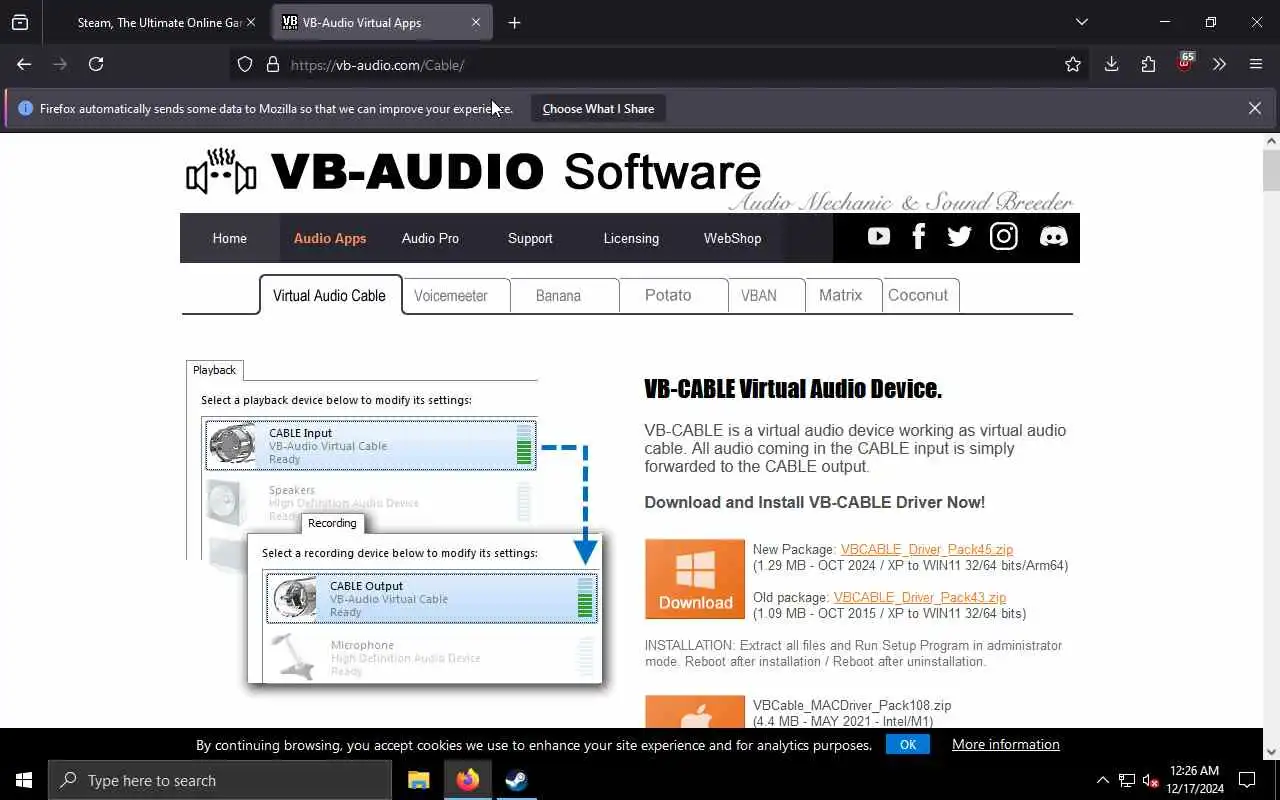Open Steam from the taskbar
The height and width of the screenshot is (800, 1280).
pos(516,780)
